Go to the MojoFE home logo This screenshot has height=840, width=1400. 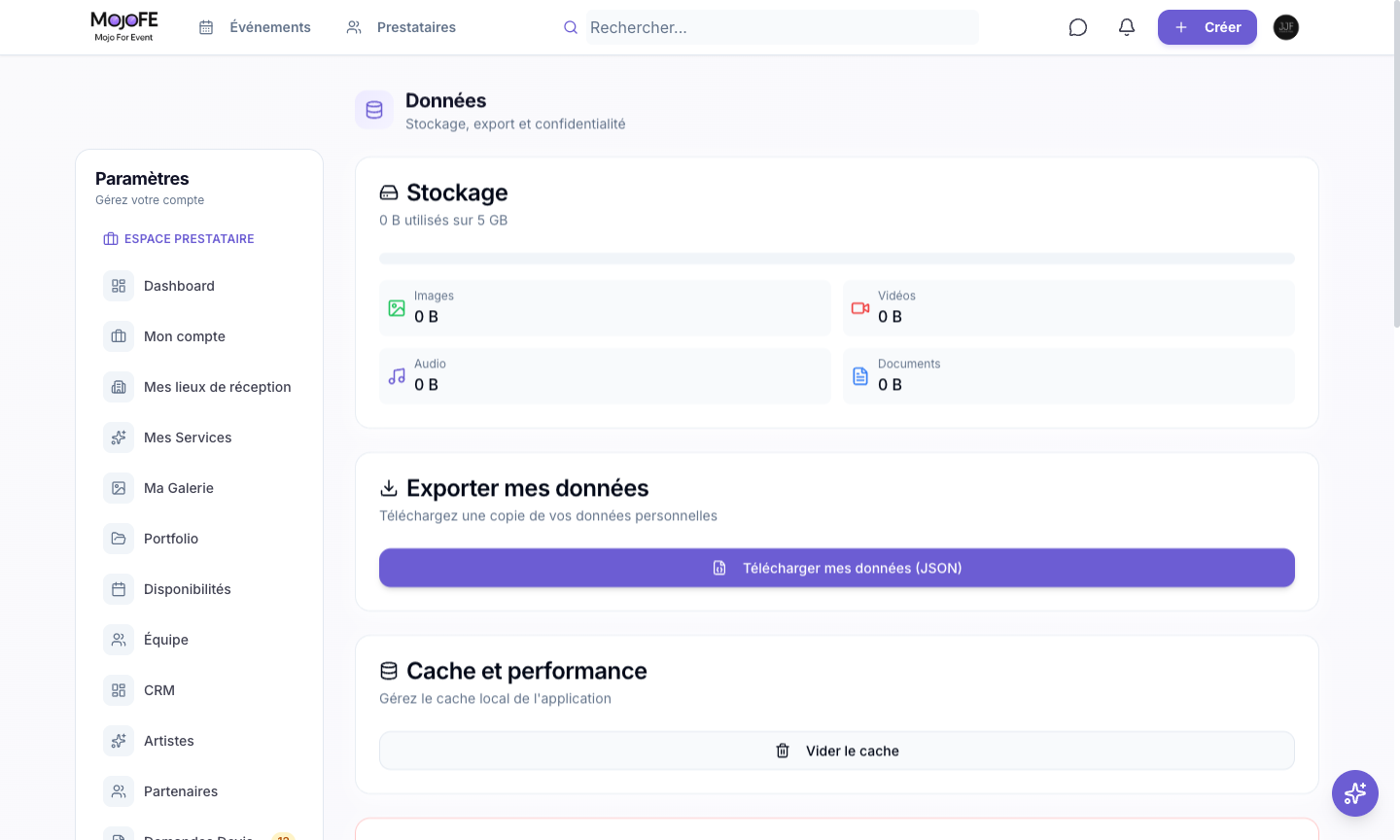(x=123, y=26)
